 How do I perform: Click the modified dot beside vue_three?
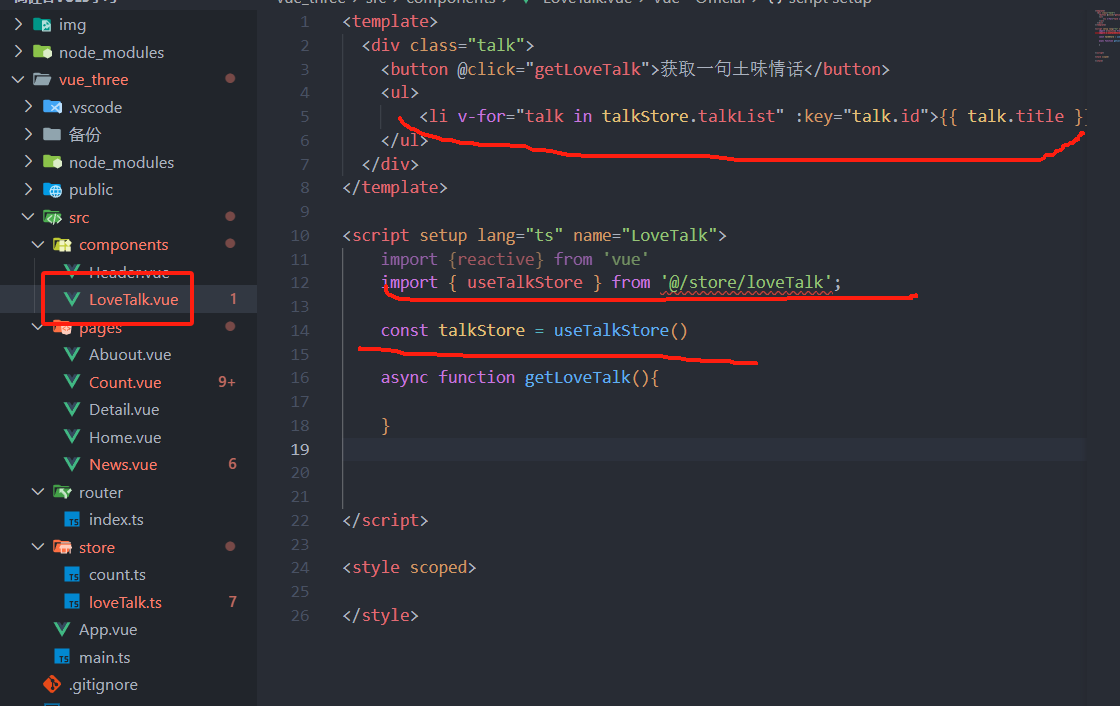[228, 79]
